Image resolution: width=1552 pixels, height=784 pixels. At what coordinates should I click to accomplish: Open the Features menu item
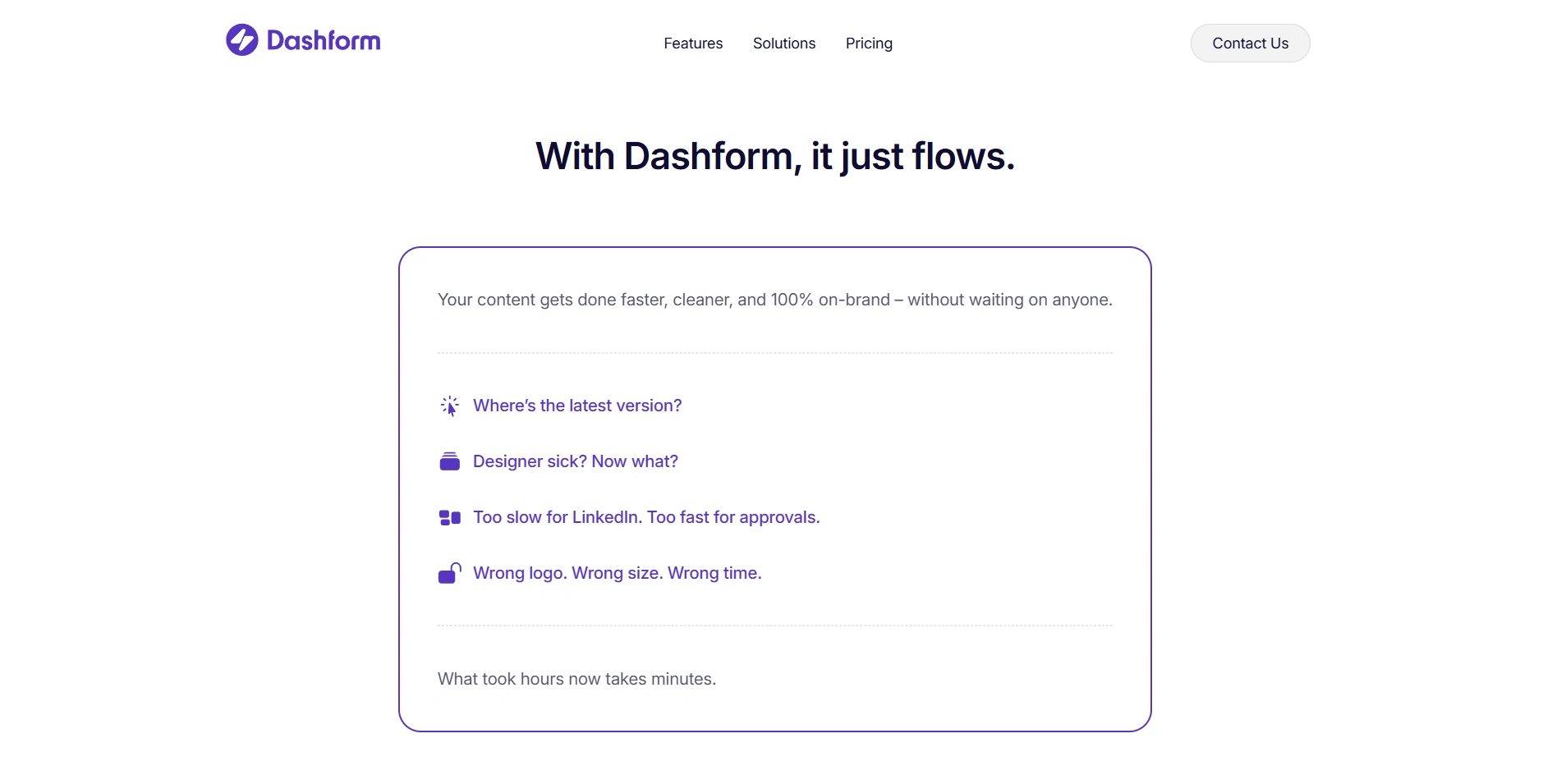click(x=693, y=44)
